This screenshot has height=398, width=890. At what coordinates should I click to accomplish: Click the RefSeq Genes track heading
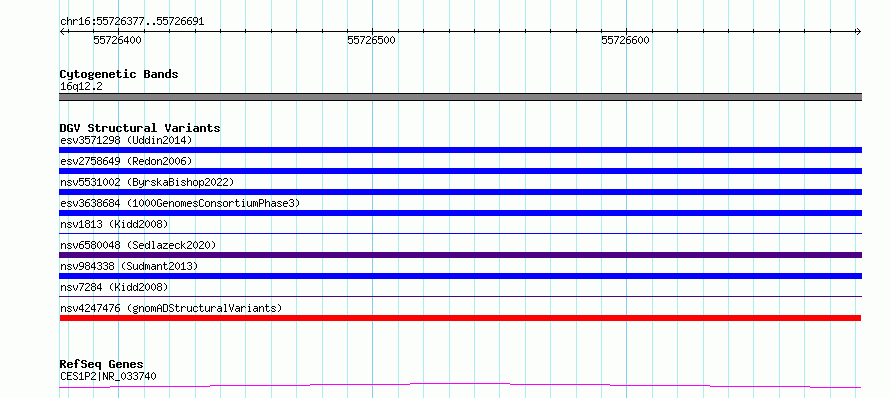tap(102, 364)
